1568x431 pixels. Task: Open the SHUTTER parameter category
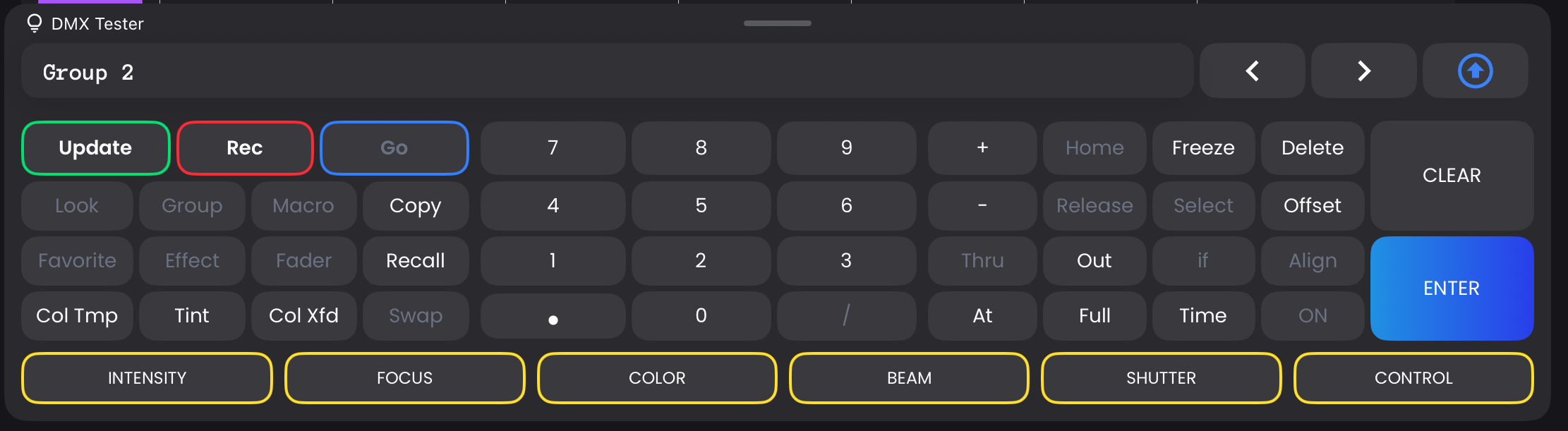coord(1160,378)
